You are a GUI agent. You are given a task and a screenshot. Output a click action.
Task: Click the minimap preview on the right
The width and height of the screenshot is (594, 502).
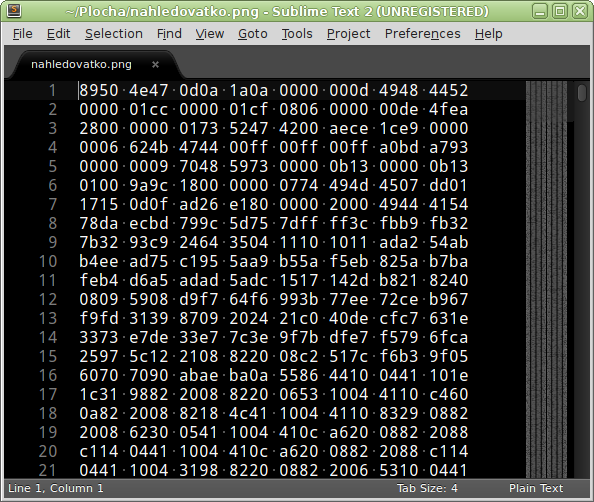(546, 280)
